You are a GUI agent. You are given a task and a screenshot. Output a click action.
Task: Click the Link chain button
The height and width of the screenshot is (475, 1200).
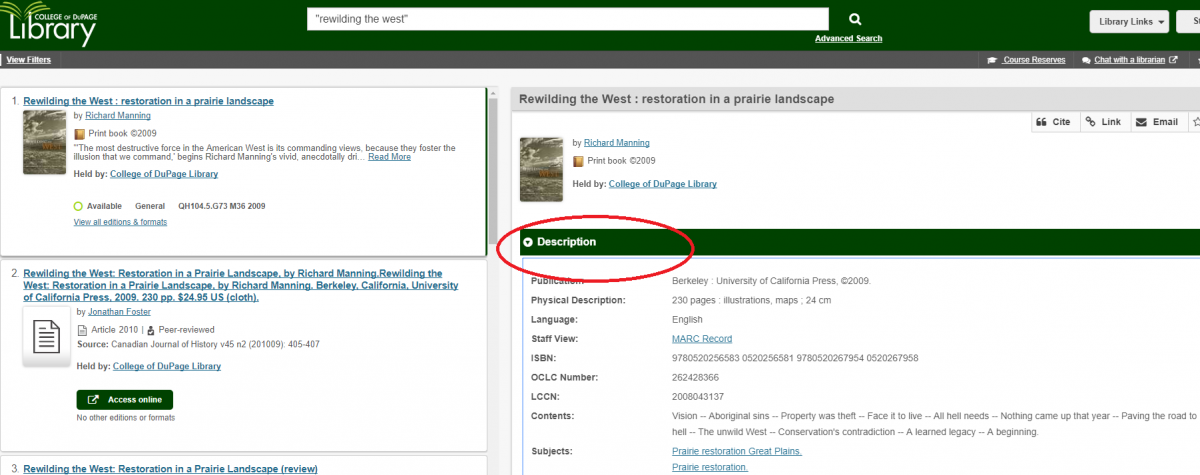coord(1104,122)
